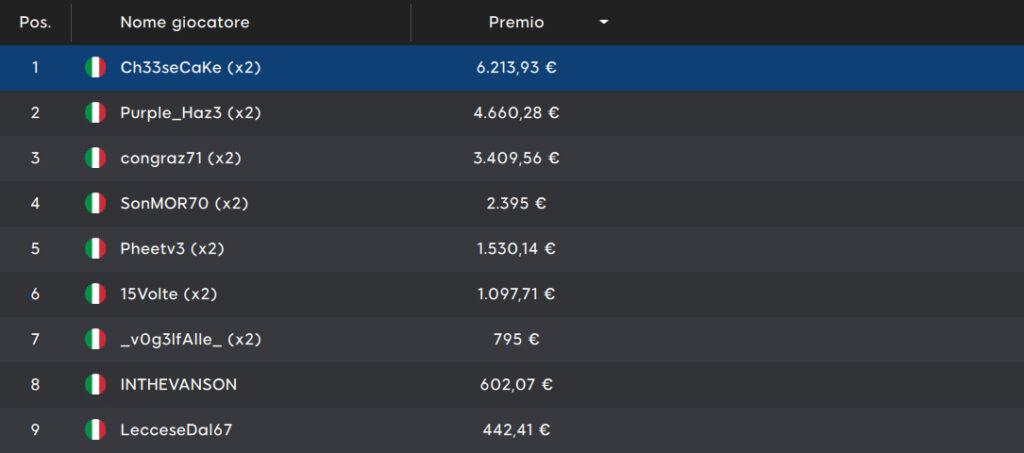The width and height of the screenshot is (1024, 453).
Task: Select player name Ch33seCaKe (x2)
Action: click(x=191, y=67)
